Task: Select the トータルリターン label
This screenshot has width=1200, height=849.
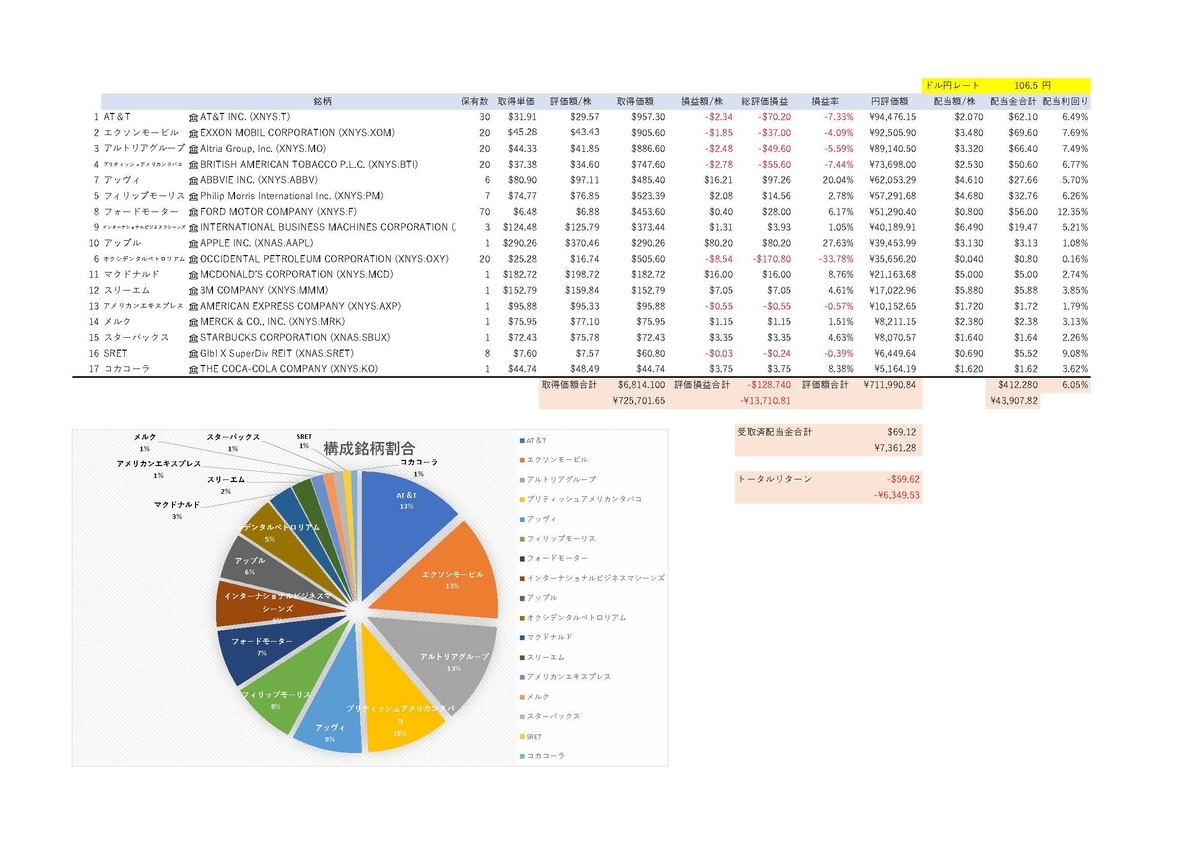Action: (x=775, y=479)
